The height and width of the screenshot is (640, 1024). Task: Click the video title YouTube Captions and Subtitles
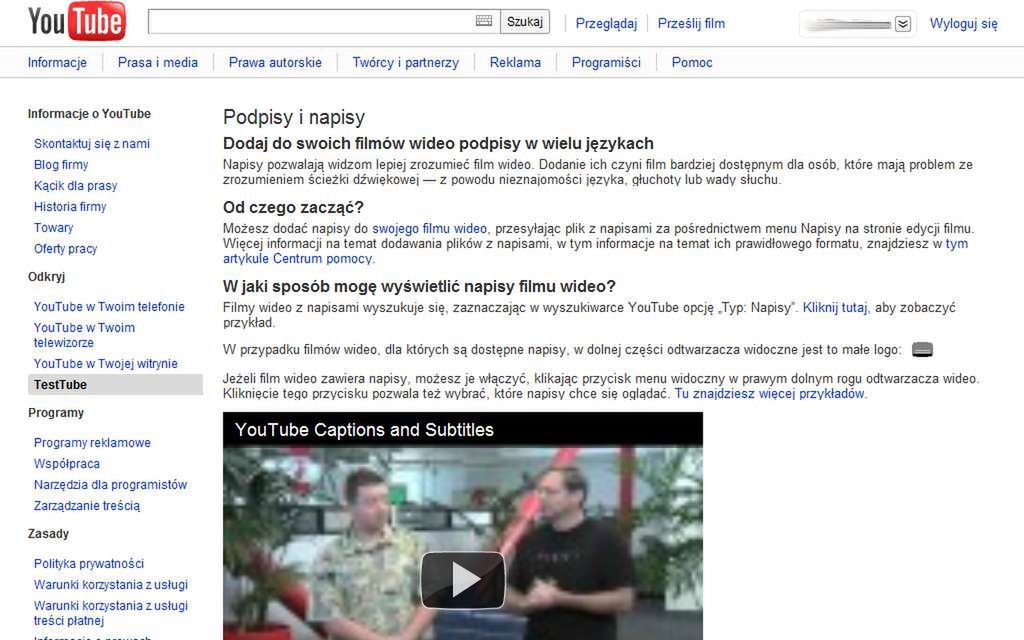coord(364,430)
